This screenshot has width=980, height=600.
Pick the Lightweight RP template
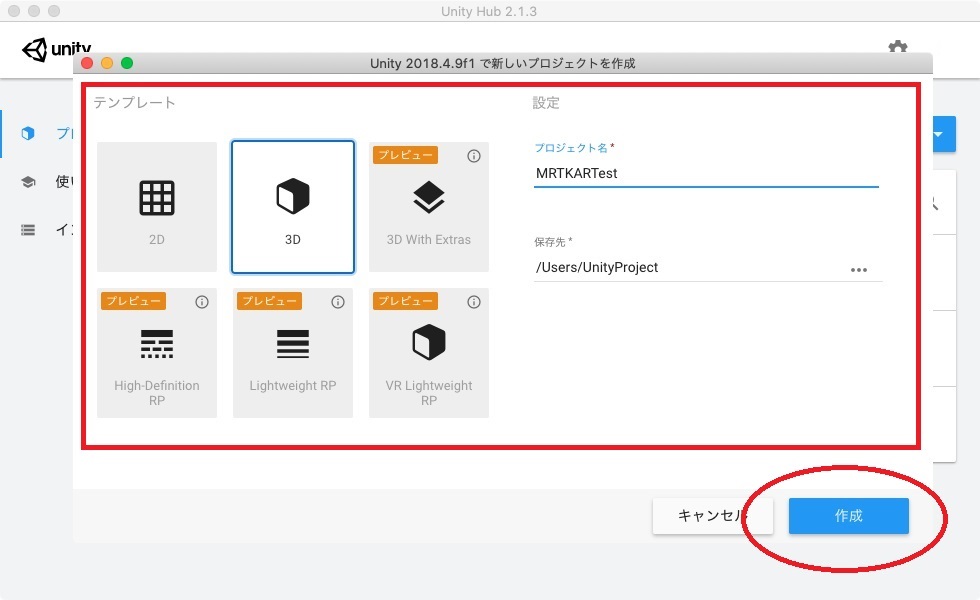point(292,352)
